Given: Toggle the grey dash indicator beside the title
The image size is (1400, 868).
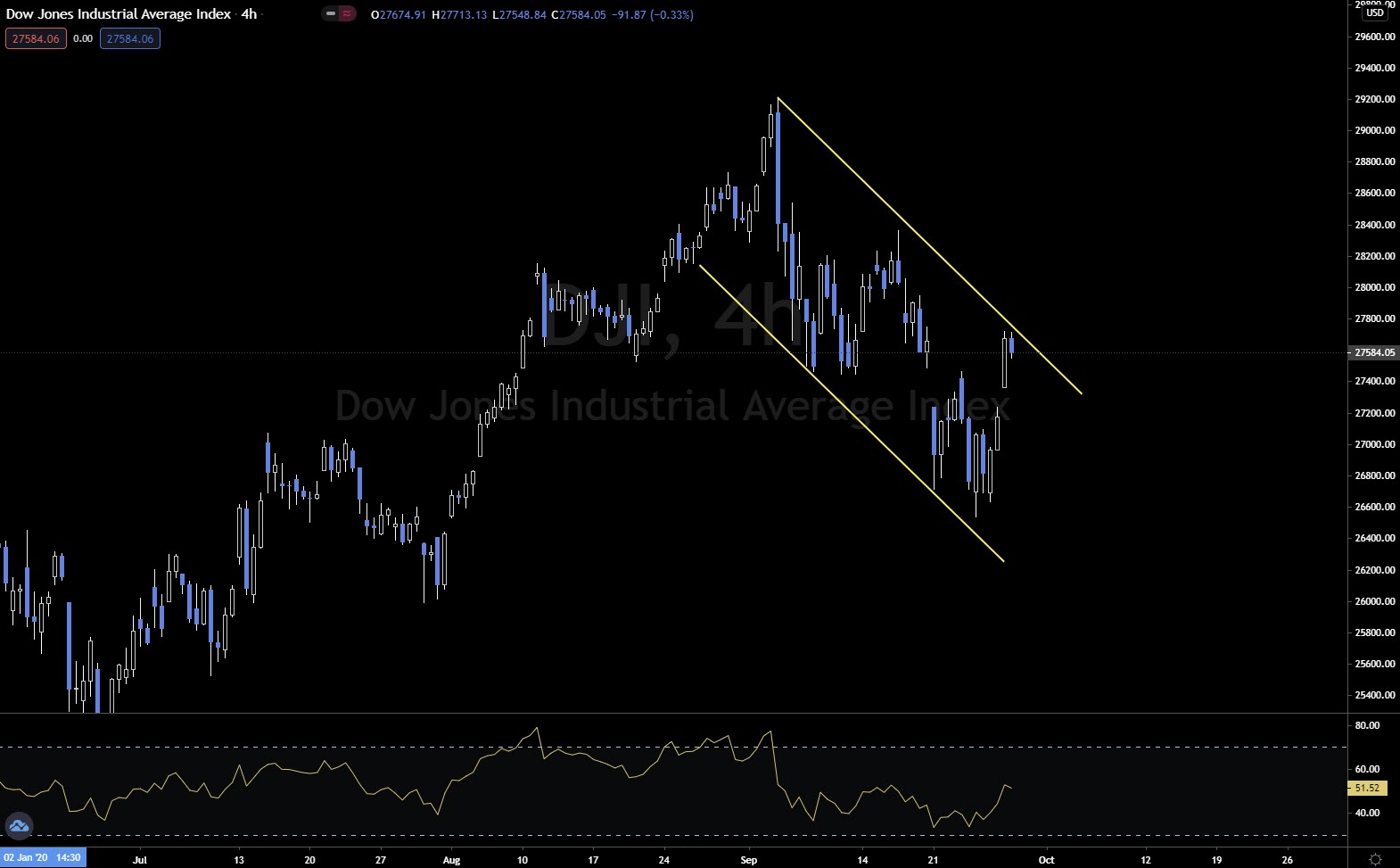Looking at the screenshot, I should coord(330,14).
